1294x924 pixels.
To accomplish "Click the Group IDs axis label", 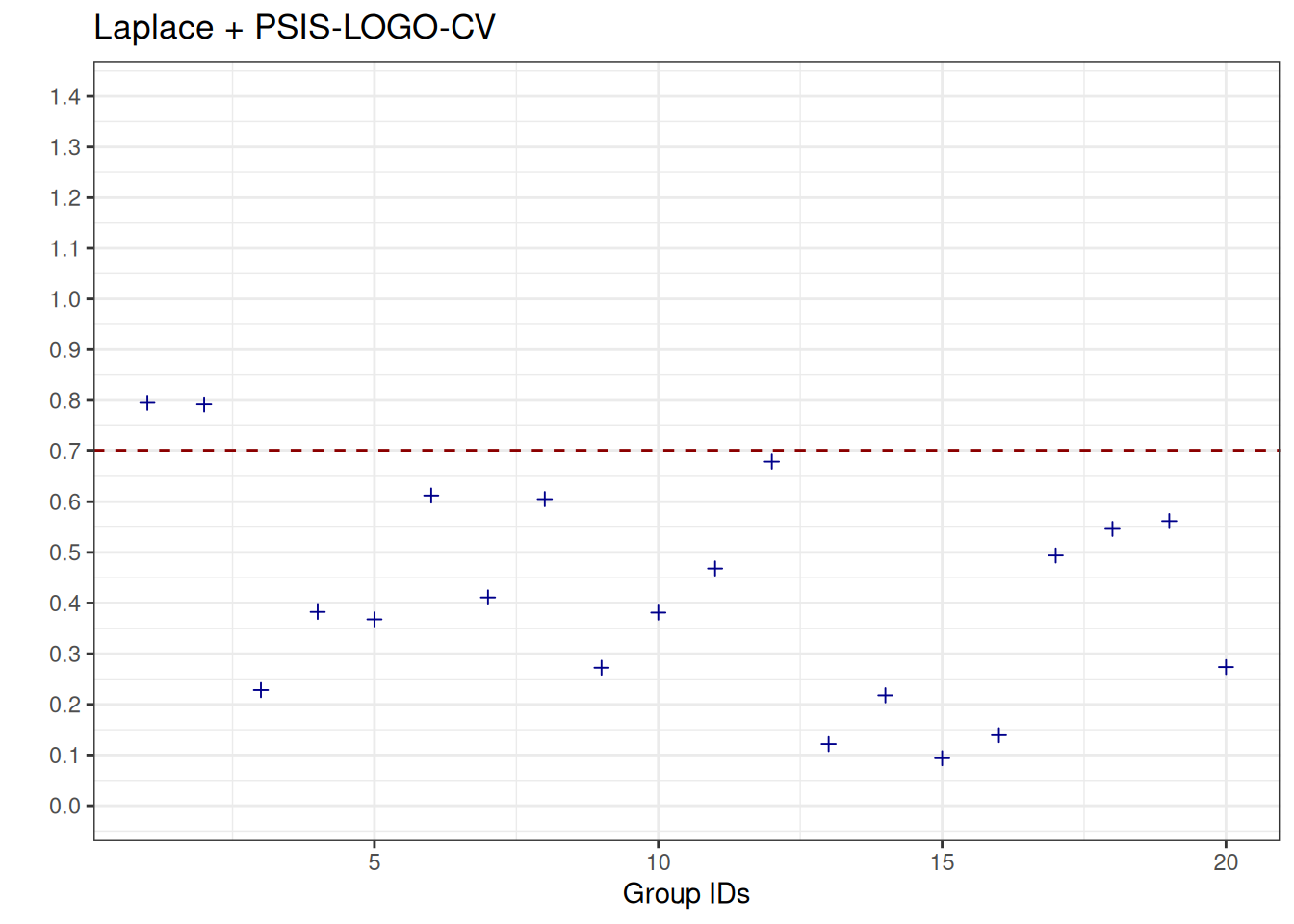I will click(x=686, y=893).
